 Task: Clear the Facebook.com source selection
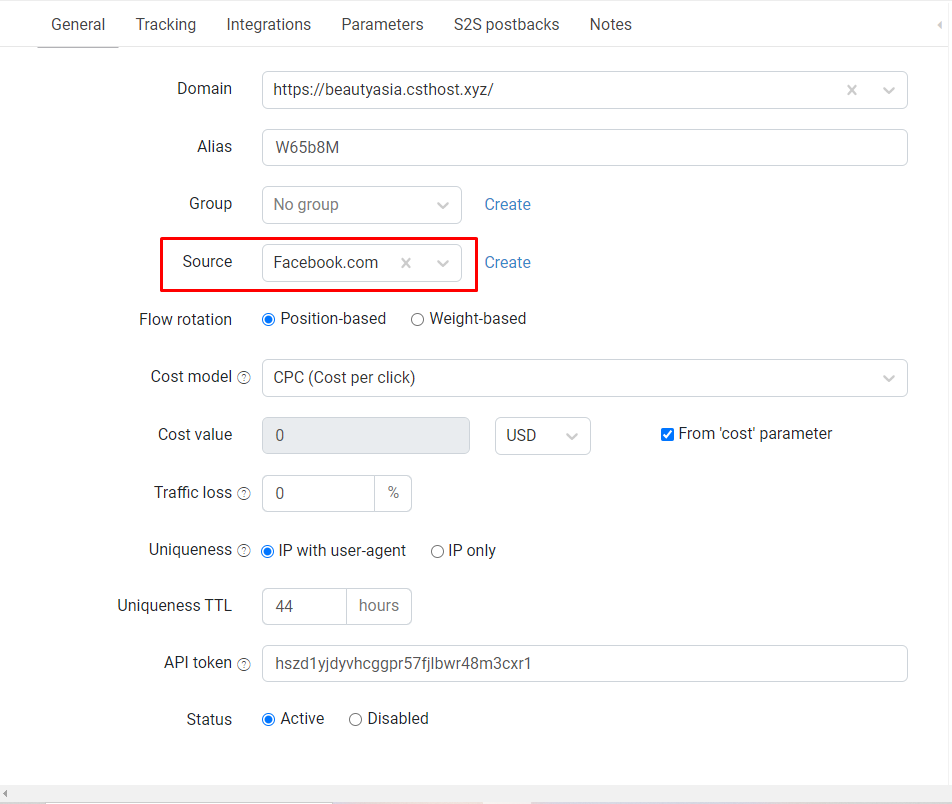[406, 263]
